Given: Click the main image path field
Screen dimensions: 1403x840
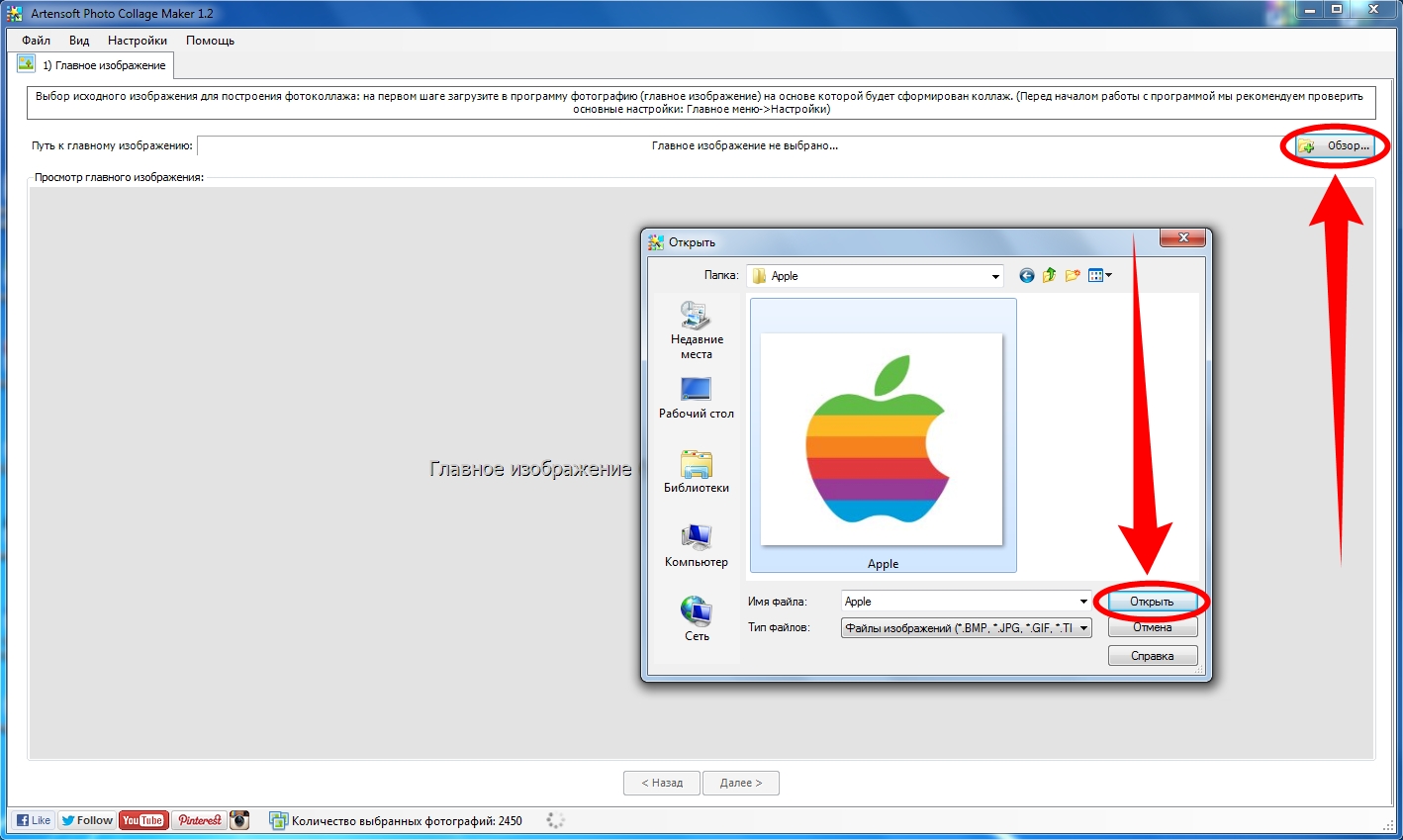Looking at the screenshot, I should (744, 145).
